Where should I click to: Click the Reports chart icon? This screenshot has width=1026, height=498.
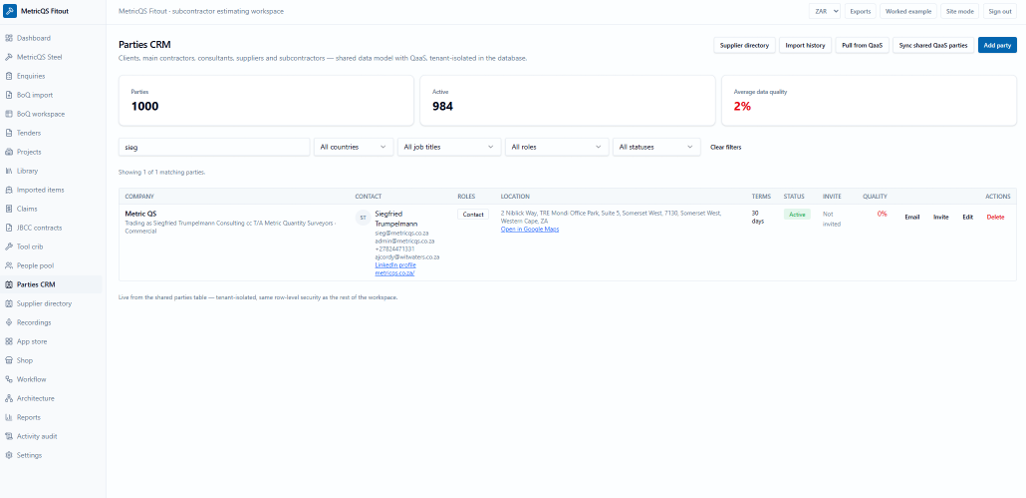(9, 418)
